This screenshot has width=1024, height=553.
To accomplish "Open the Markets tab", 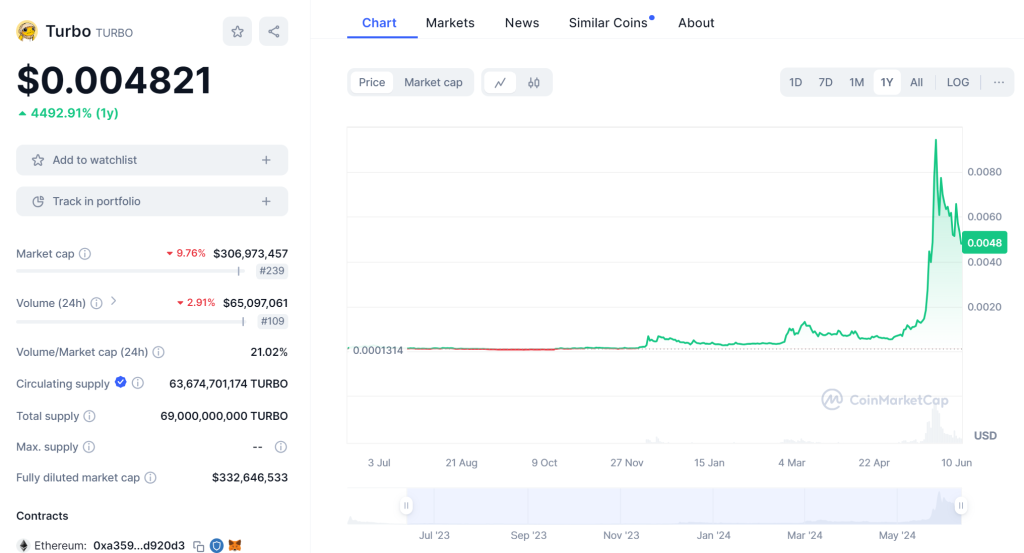I will 450,23.
